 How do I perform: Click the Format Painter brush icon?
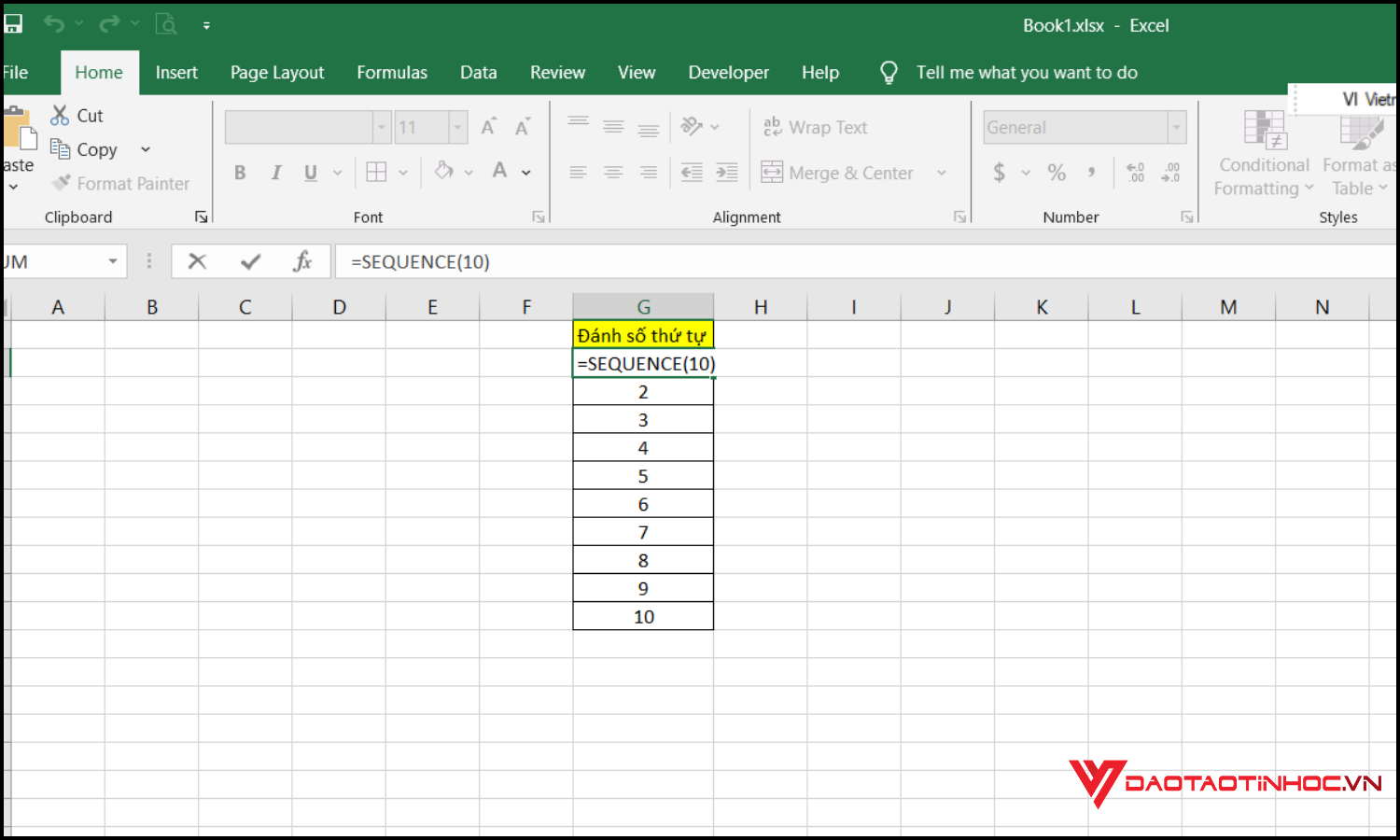click(x=62, y=184)
